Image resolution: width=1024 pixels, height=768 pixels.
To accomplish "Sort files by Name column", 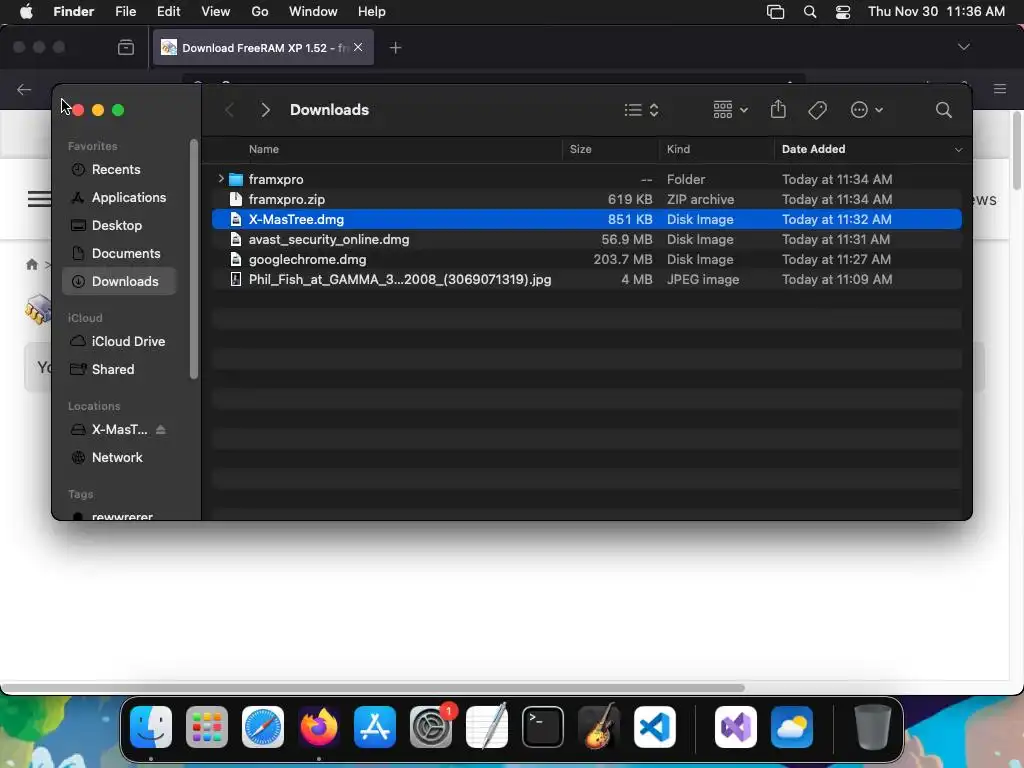I will (x=263, y=149).
